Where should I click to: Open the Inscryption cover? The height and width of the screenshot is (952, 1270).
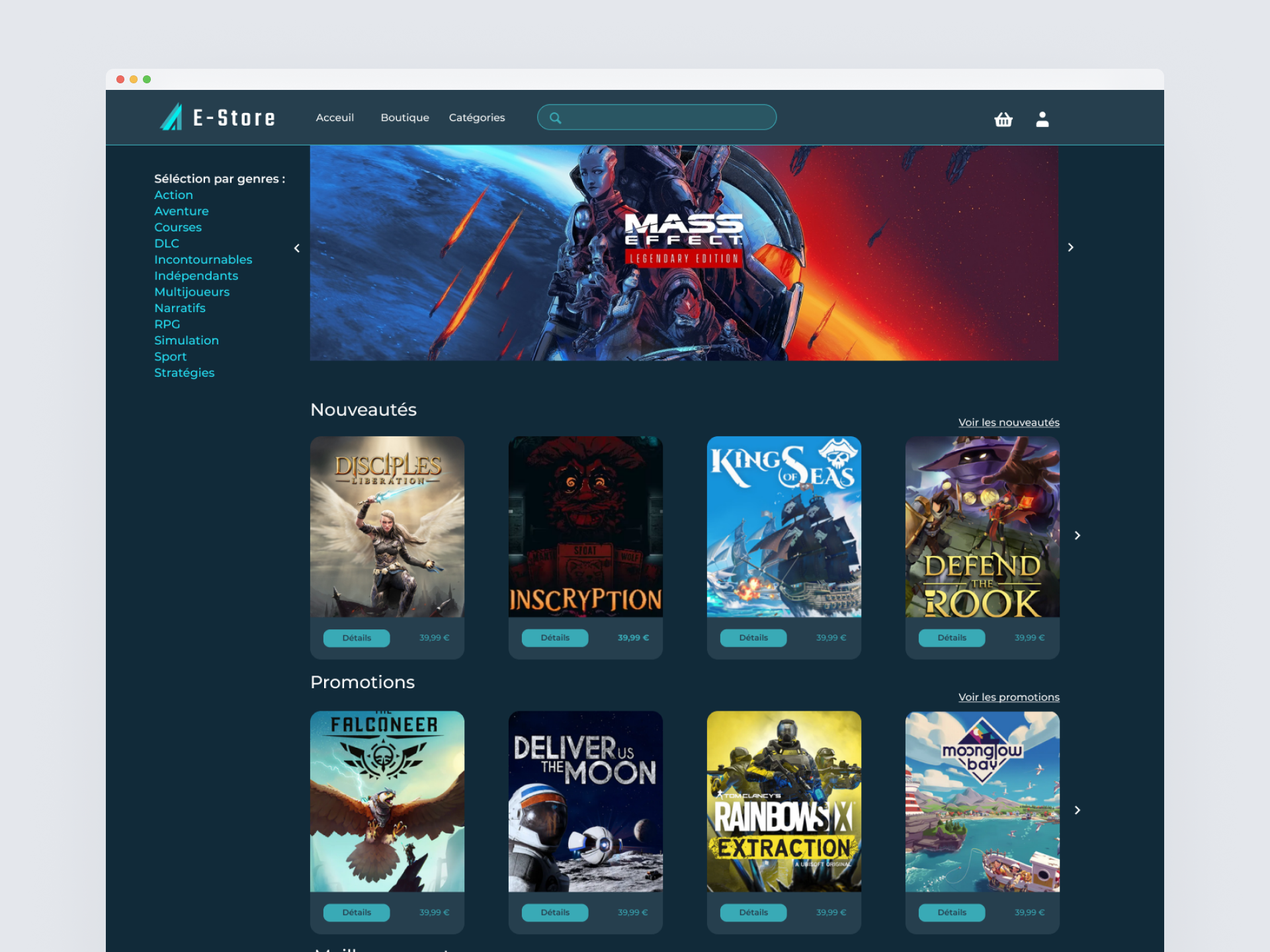point(585,527)
